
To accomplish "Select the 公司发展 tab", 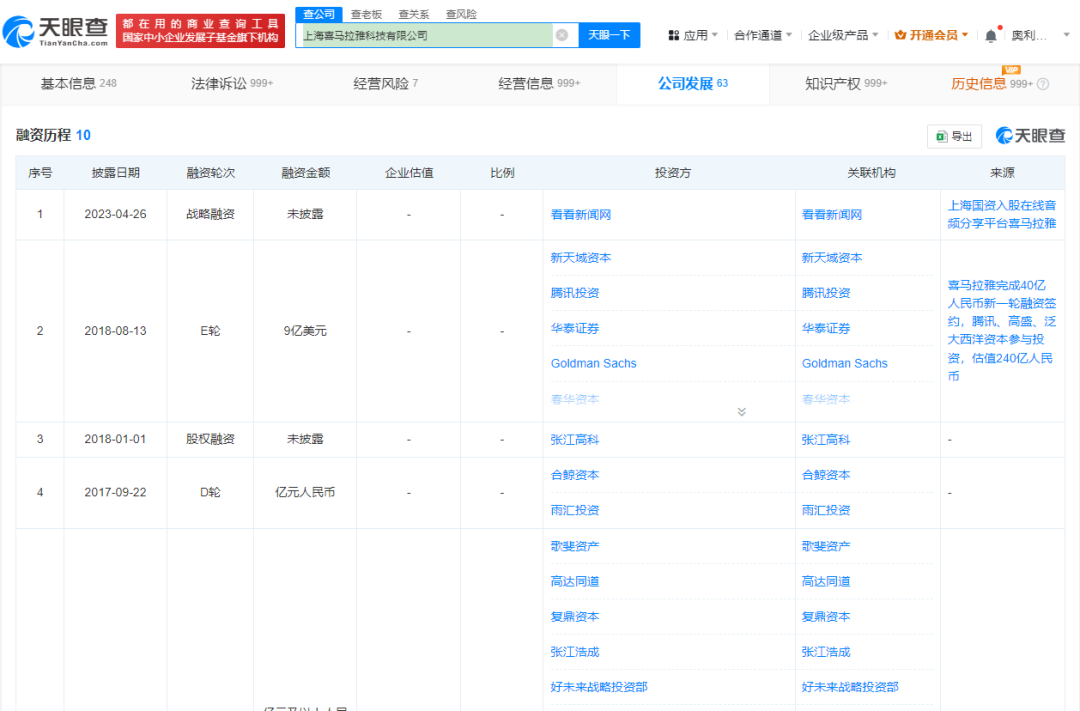I will click(x=693, y=83).
